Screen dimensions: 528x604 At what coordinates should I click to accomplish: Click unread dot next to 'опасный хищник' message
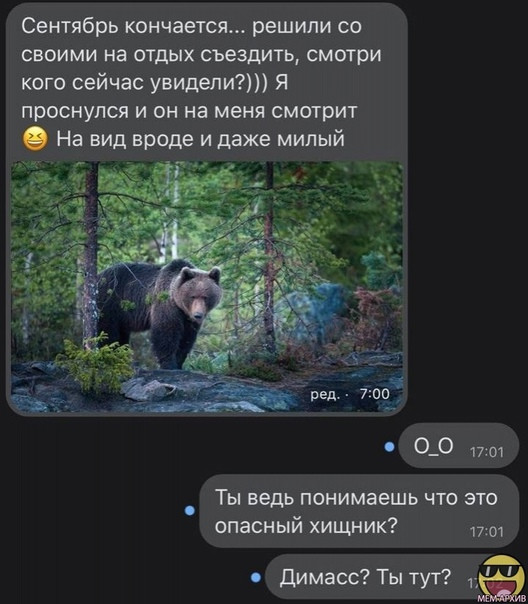pyautogui.click(x=189, y=510)
